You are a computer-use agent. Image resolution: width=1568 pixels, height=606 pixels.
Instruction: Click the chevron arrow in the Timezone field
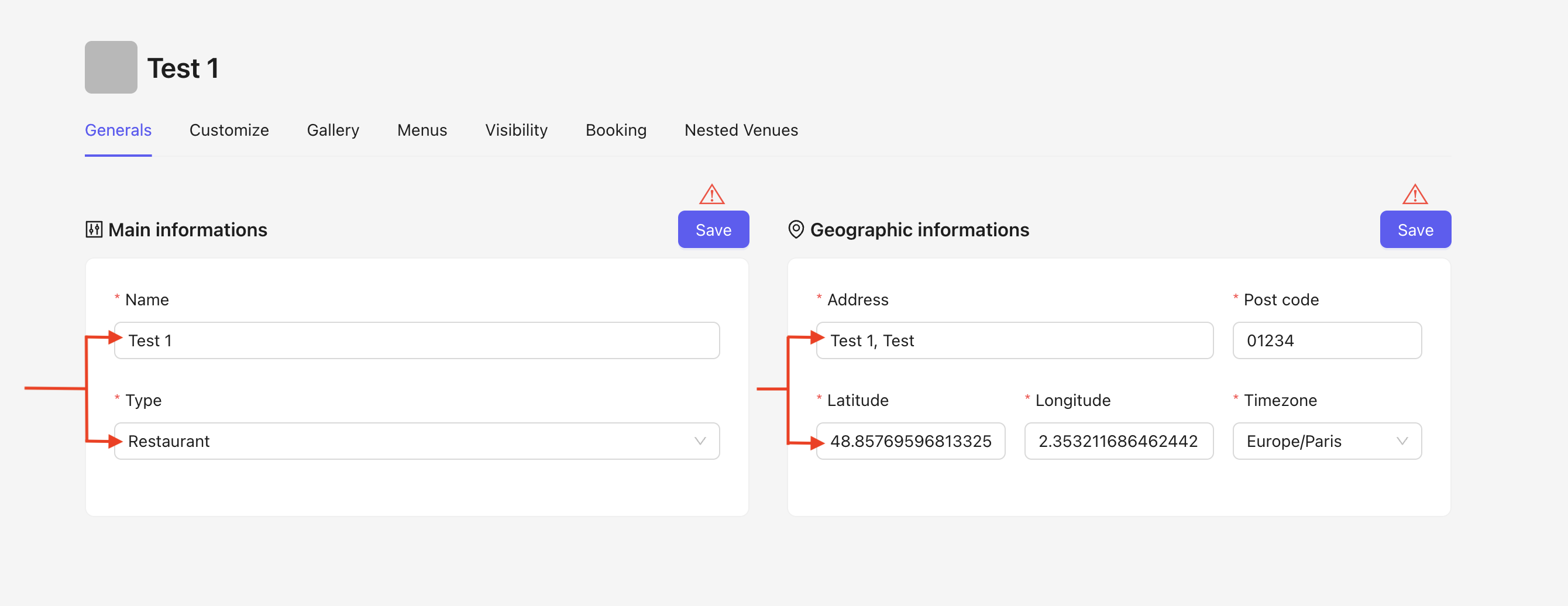click(x=1402, y=441)
